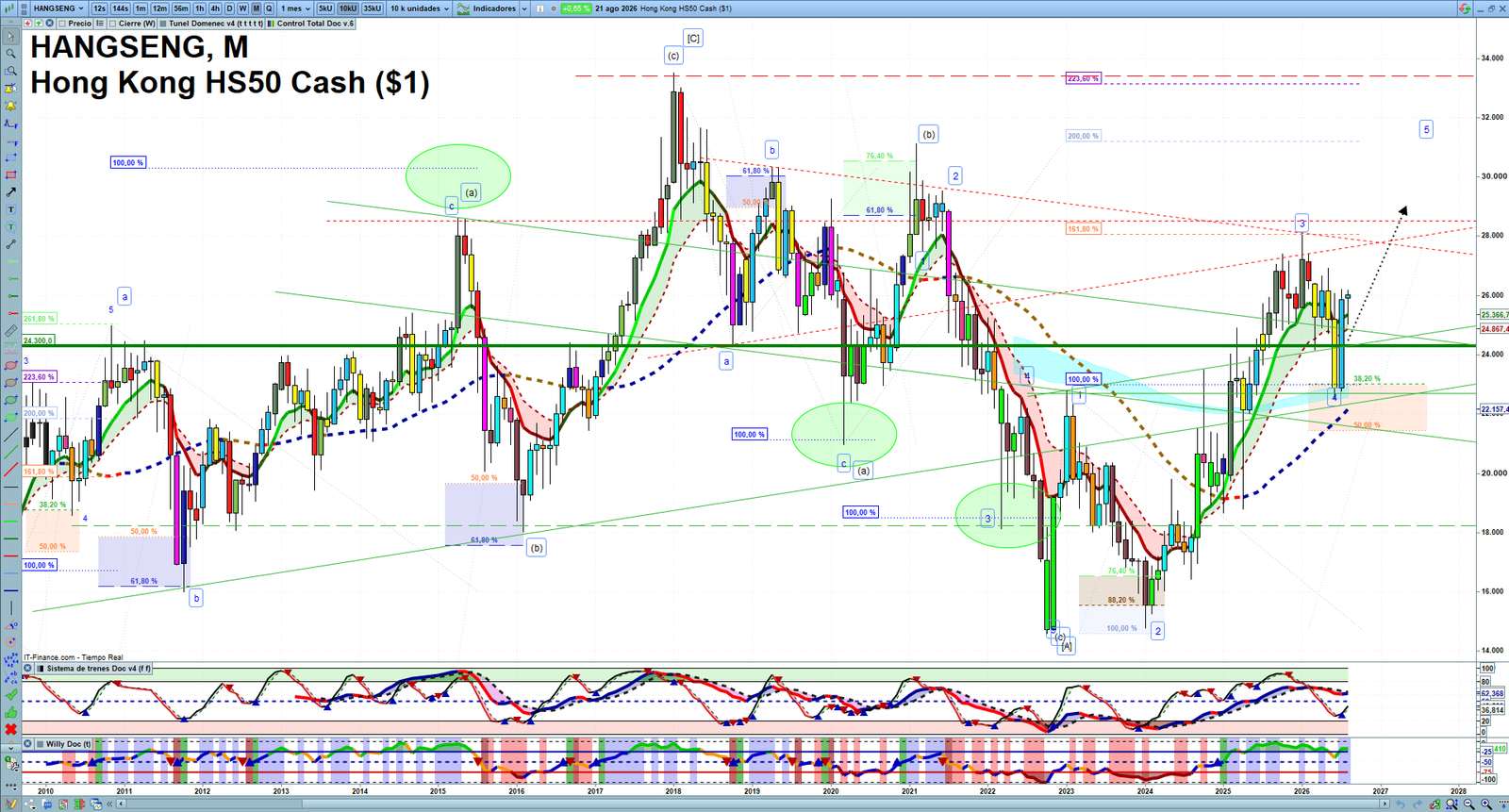Collapse the price panel header arrow
This screenshot has width=1509, height=812.
coord(10,23)
